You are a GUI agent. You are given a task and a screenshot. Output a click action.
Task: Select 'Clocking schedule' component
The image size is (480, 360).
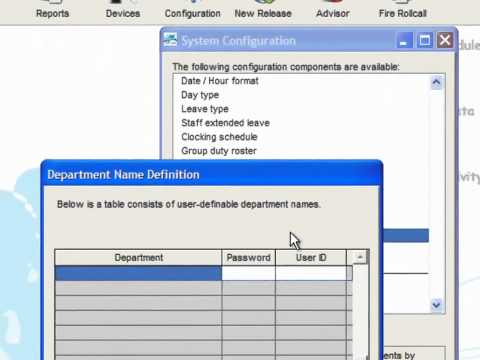pyautogui.click(x=219, y=137)
